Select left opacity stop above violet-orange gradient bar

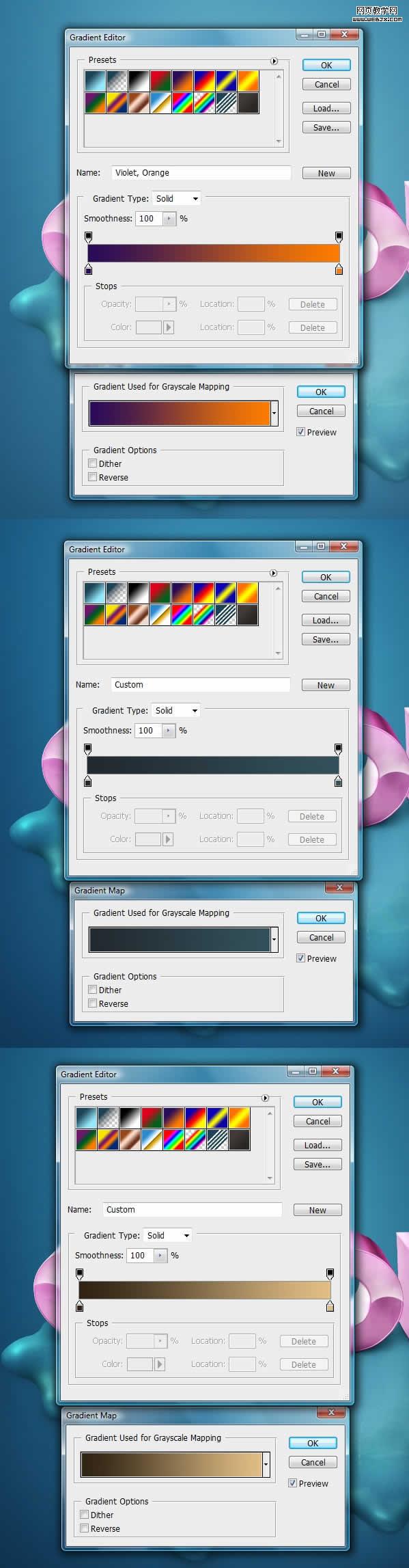point(88,237)
